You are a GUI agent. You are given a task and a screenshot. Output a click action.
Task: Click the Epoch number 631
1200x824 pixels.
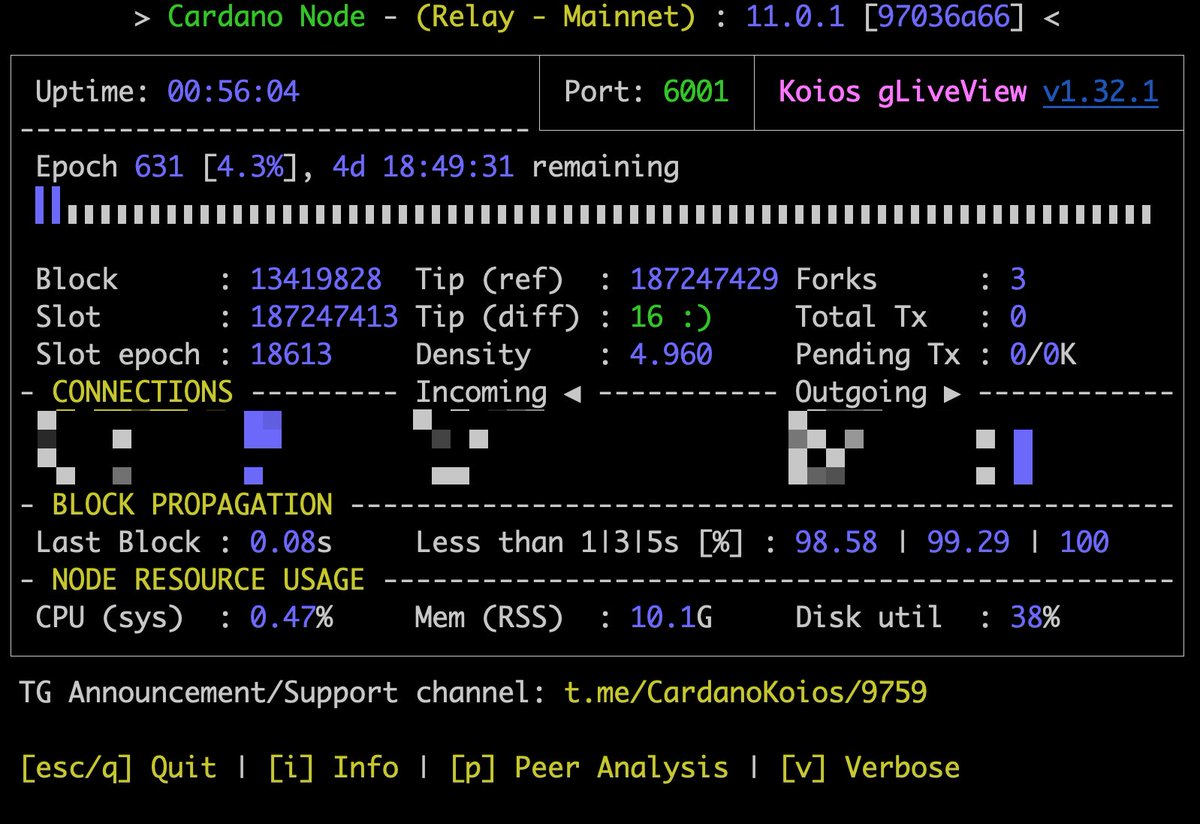click(159, 166)
